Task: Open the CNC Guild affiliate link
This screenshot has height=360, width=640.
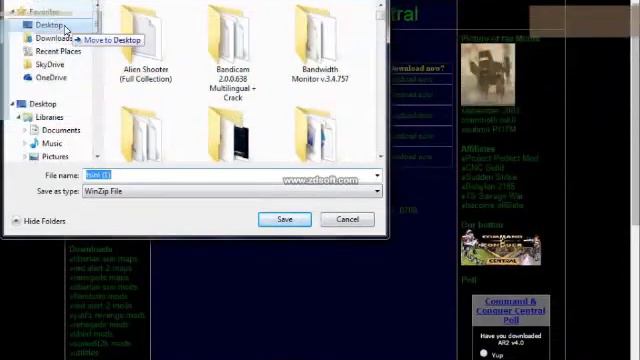Action: tap(483, 168)
